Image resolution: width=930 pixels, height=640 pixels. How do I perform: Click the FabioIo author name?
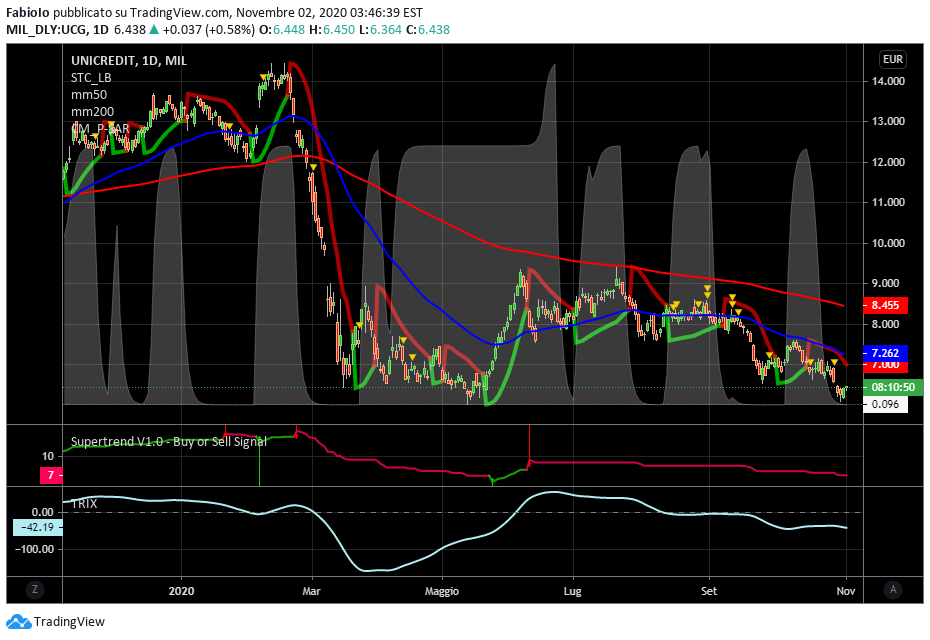click(28, 12)
